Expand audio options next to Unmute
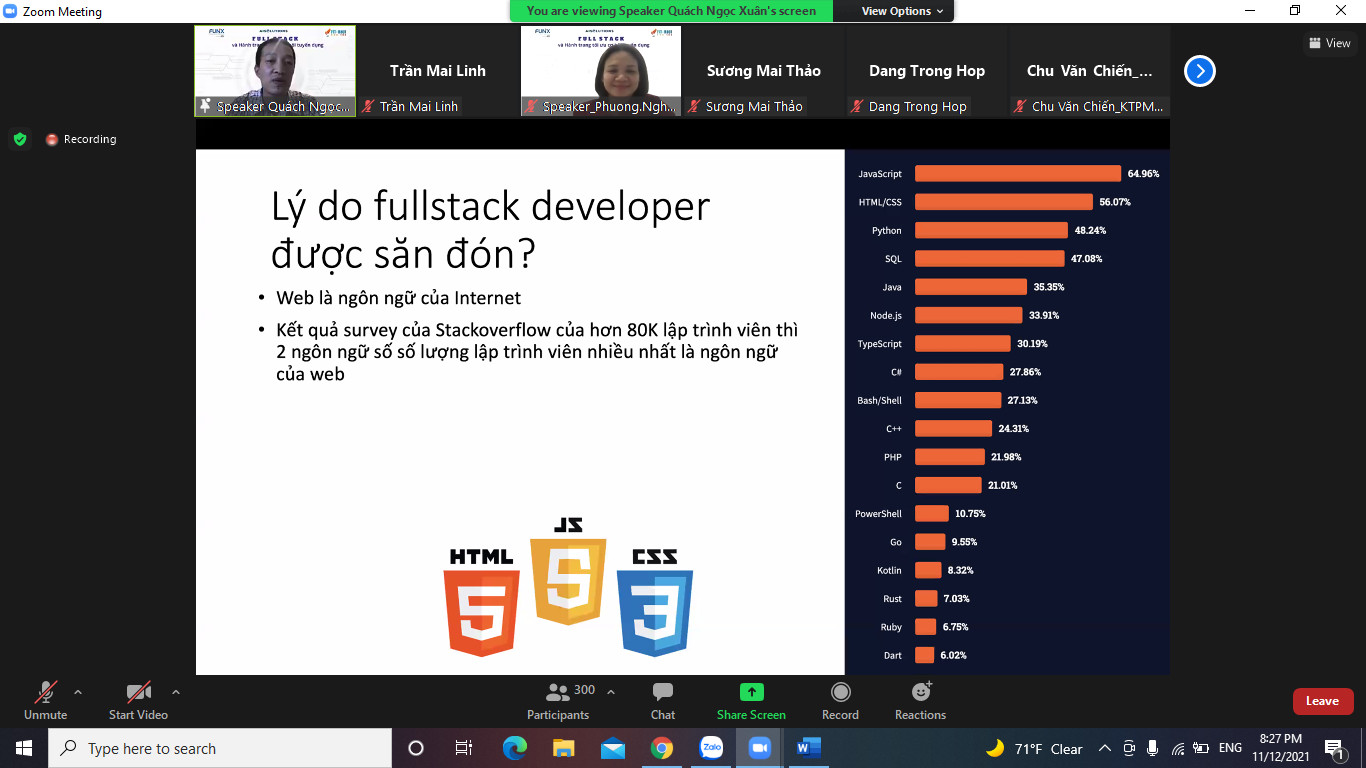The height and width of the screenshot is (768, 1366). pyautogui.click(x=78, y=692)
